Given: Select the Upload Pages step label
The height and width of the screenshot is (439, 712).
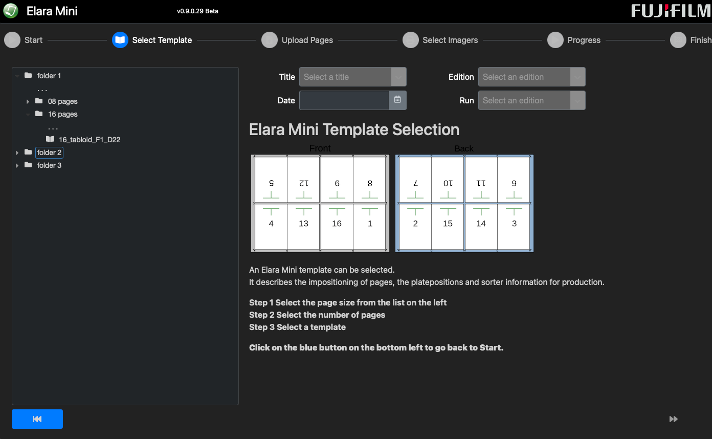Looking at the screenshot, I should (307, 40).
